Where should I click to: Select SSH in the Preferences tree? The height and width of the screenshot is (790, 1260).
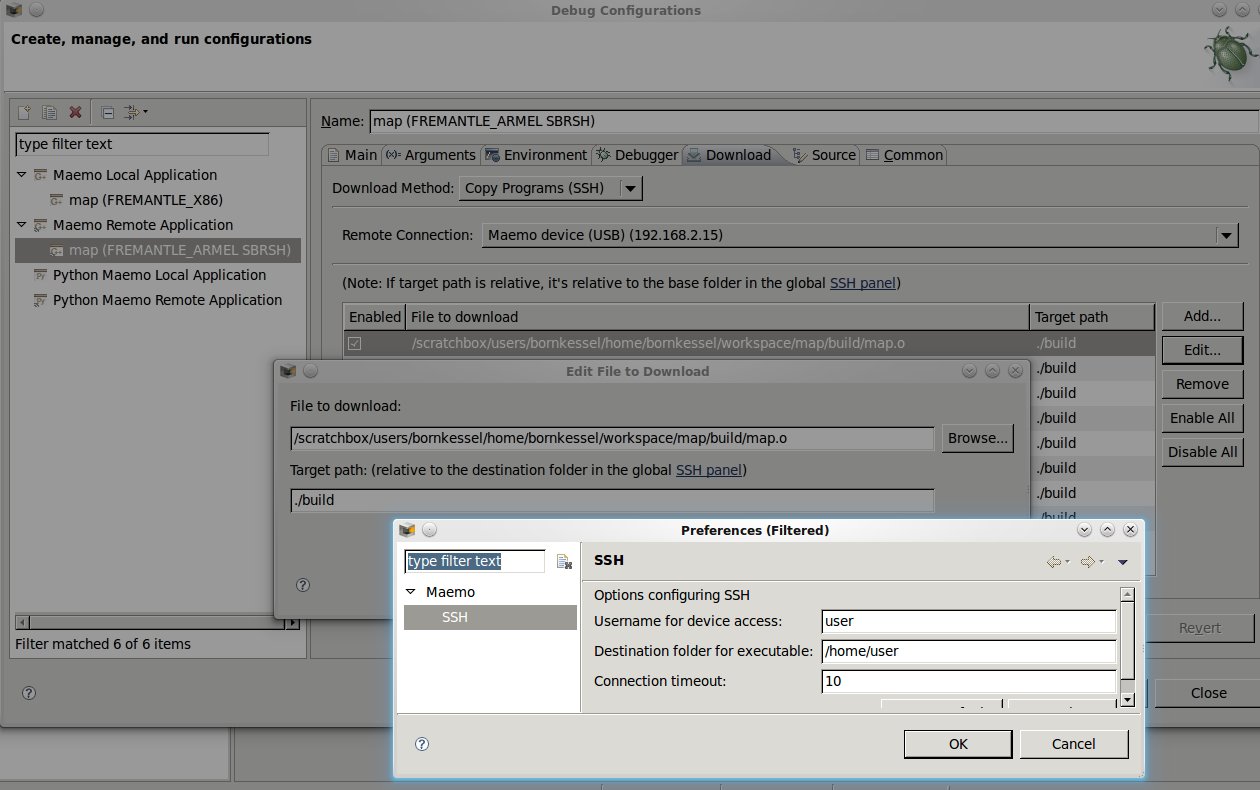(455, 617)
